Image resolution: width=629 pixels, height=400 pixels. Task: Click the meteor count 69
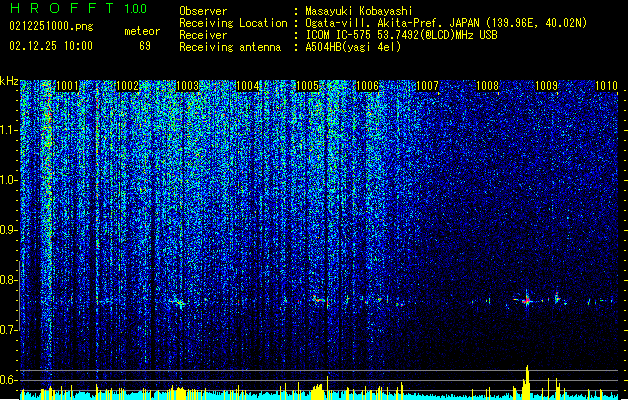click(x=145, y=46)
